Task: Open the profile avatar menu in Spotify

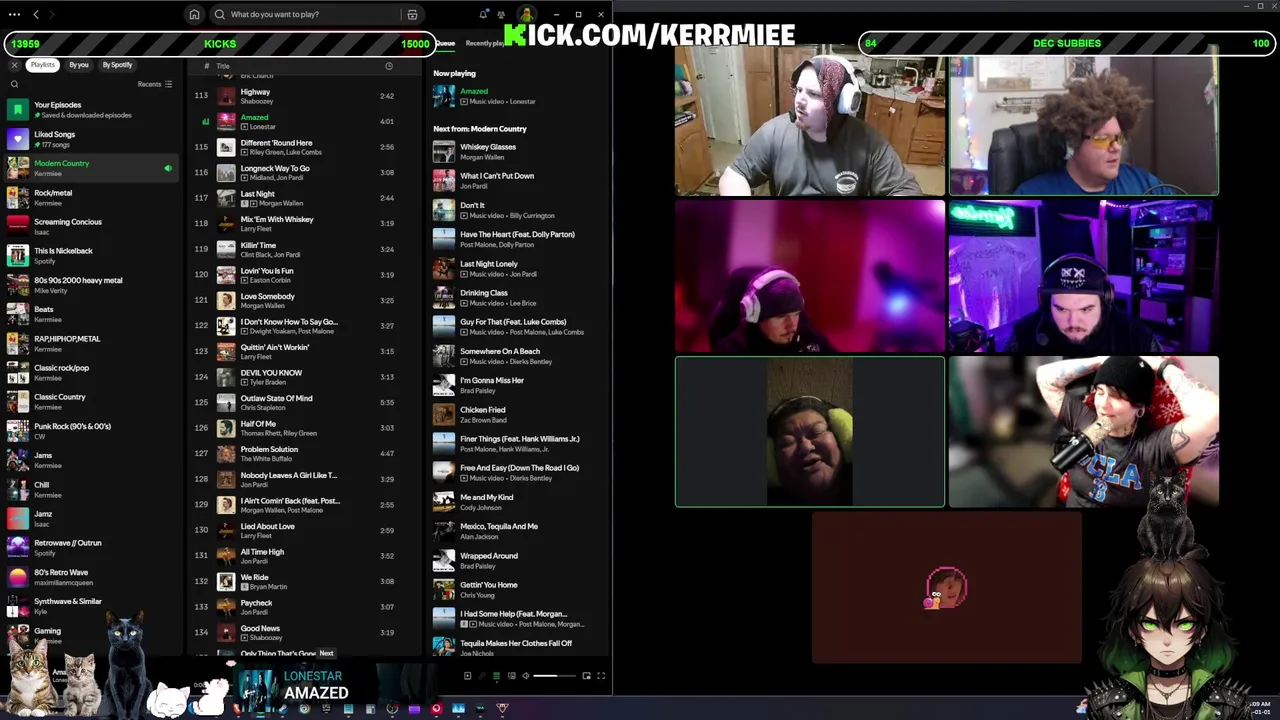Action: 525,14
